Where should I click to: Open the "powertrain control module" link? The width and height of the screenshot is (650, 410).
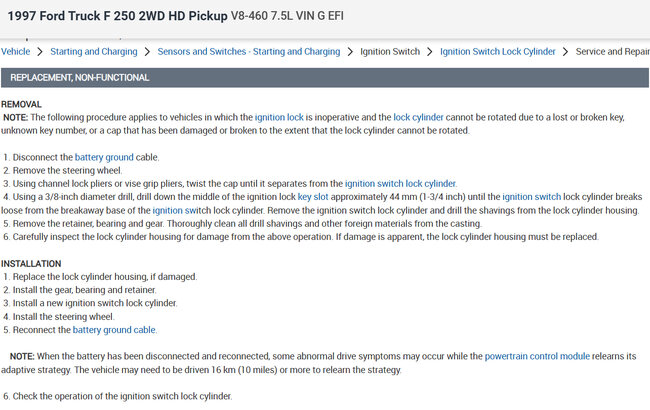(537, 356)
